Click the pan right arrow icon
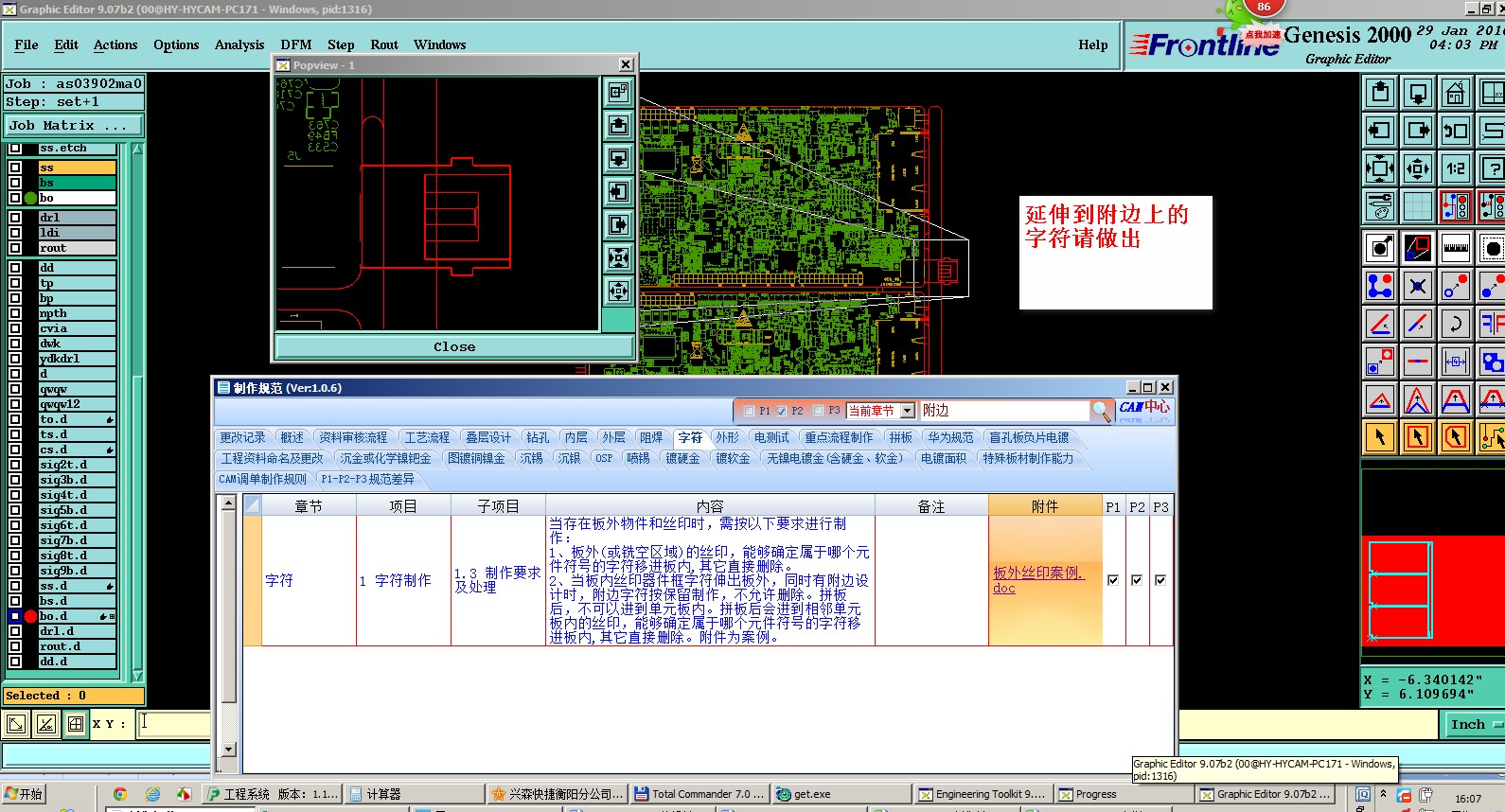This screenshot has height=812, width=1505. click(x=1418, y=131)
